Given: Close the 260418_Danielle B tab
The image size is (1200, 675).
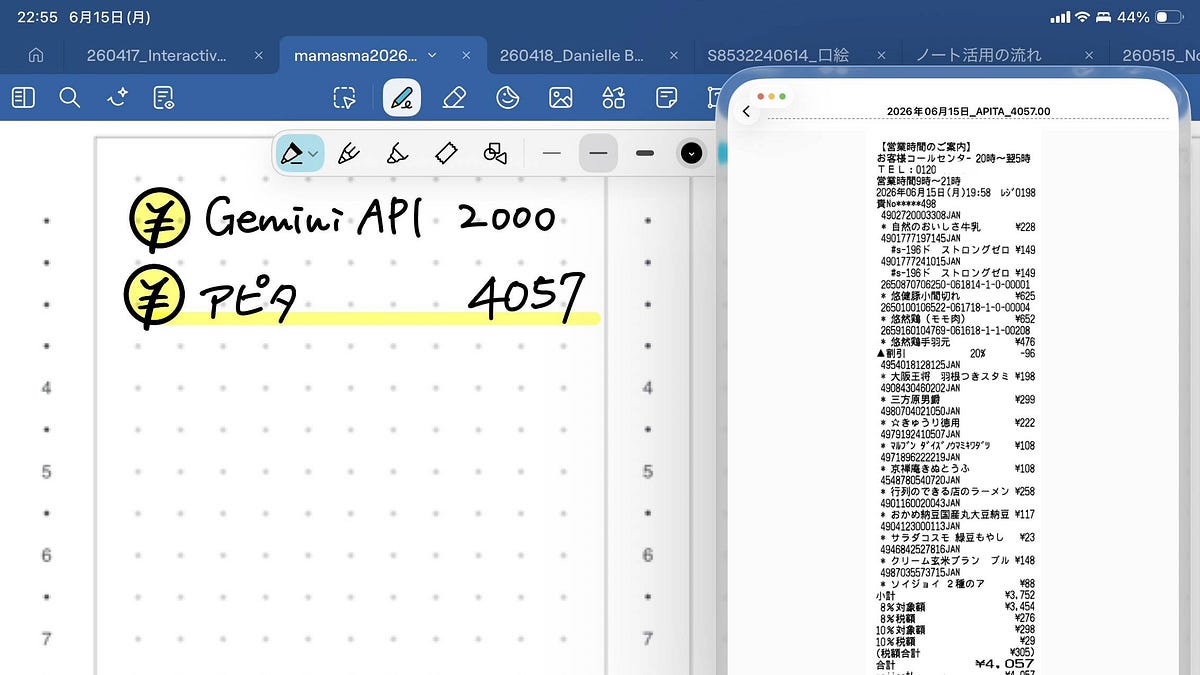Looking at the screenshot, I should coord(674,56).
